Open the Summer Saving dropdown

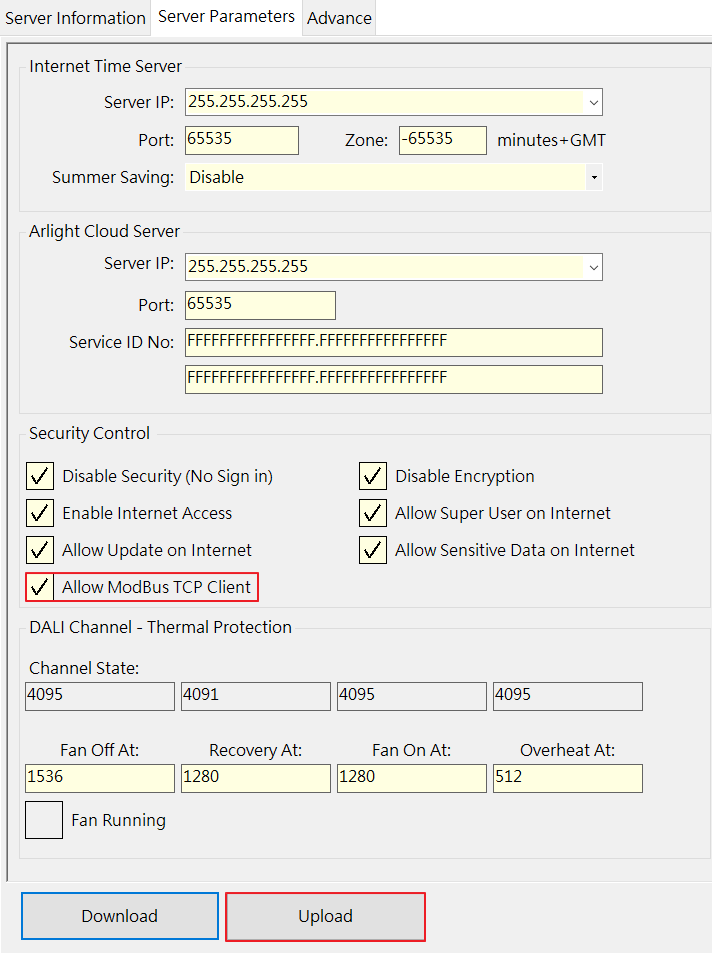pos(593,177)
